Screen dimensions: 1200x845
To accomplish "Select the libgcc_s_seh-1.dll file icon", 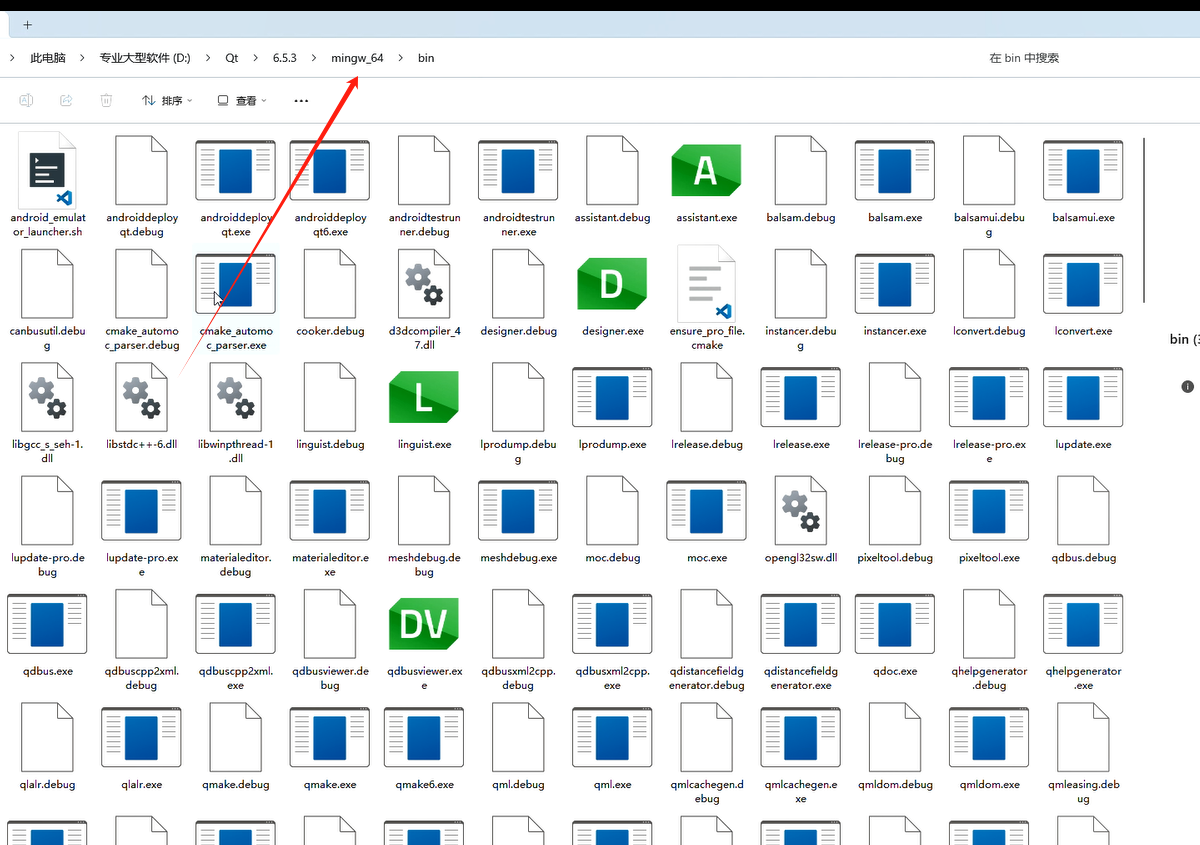I will pos(47,397).
